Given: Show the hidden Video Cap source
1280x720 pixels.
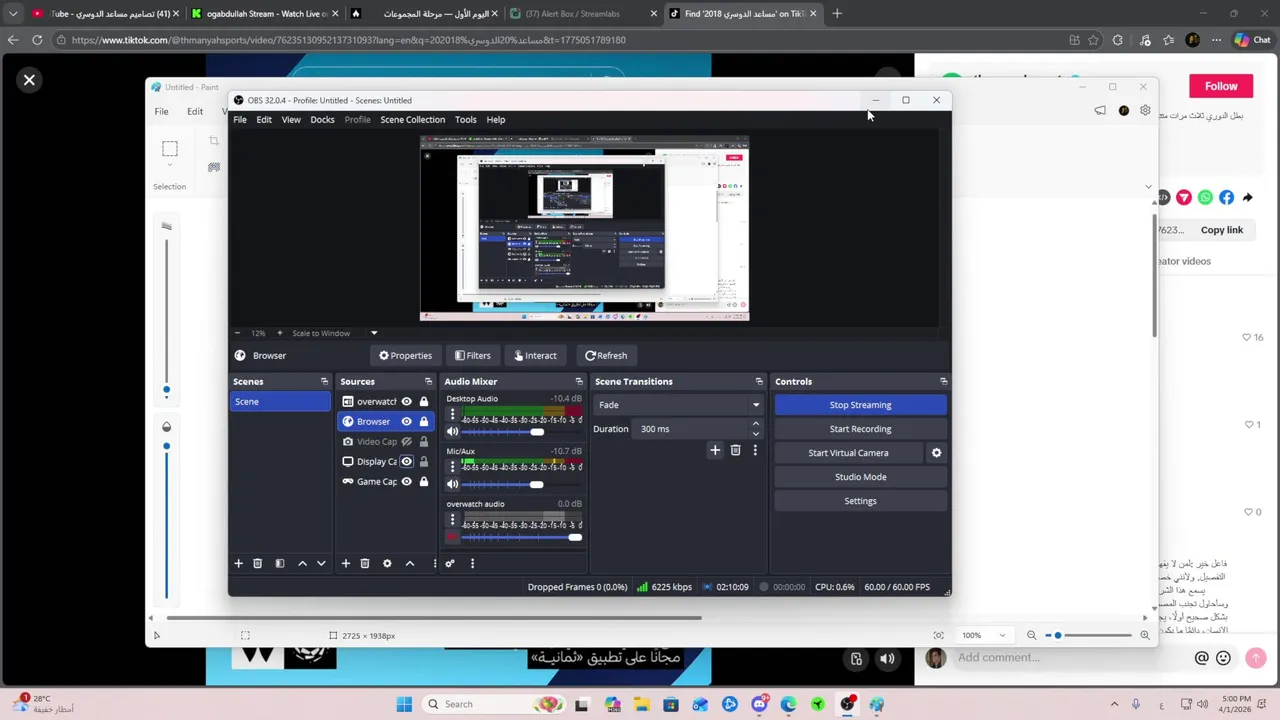Looking at the screenshot, I should click(406, 441).
